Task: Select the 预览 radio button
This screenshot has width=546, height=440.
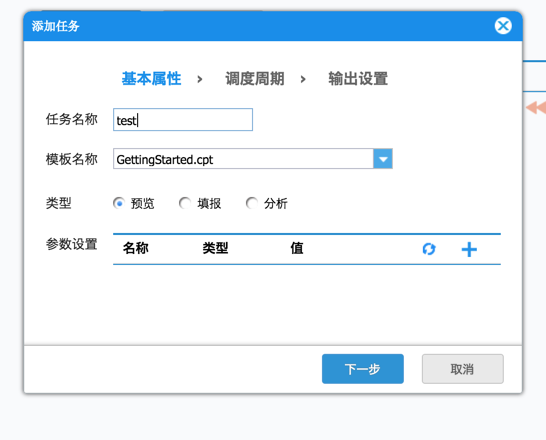Action: click(x=119, y=203)
